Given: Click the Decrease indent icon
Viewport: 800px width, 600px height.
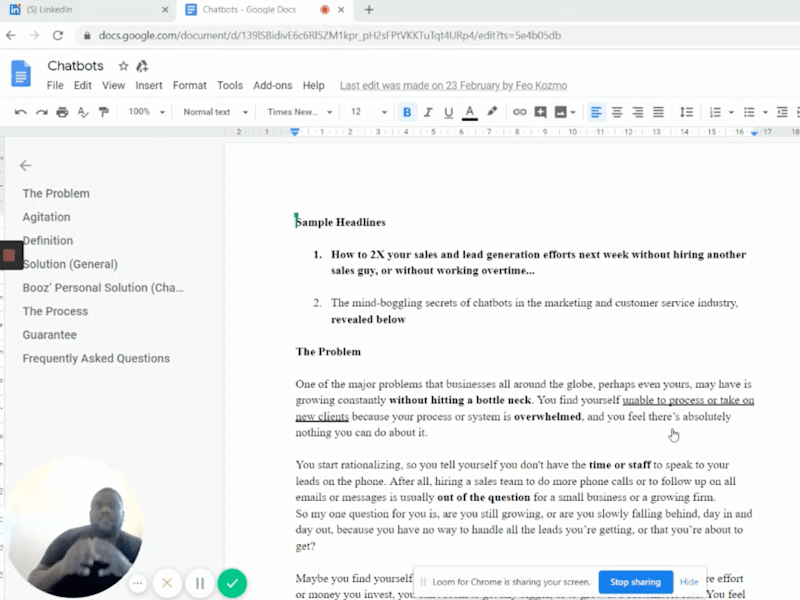Looking at the screenshot, I should (782, 112).
